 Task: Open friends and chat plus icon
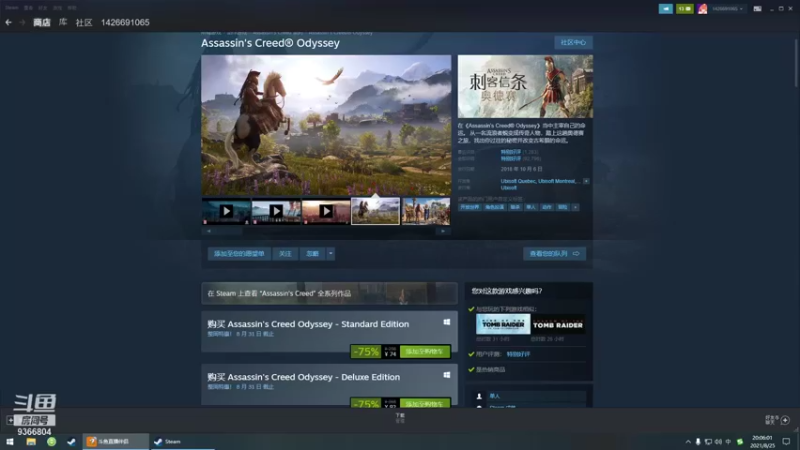785,420
